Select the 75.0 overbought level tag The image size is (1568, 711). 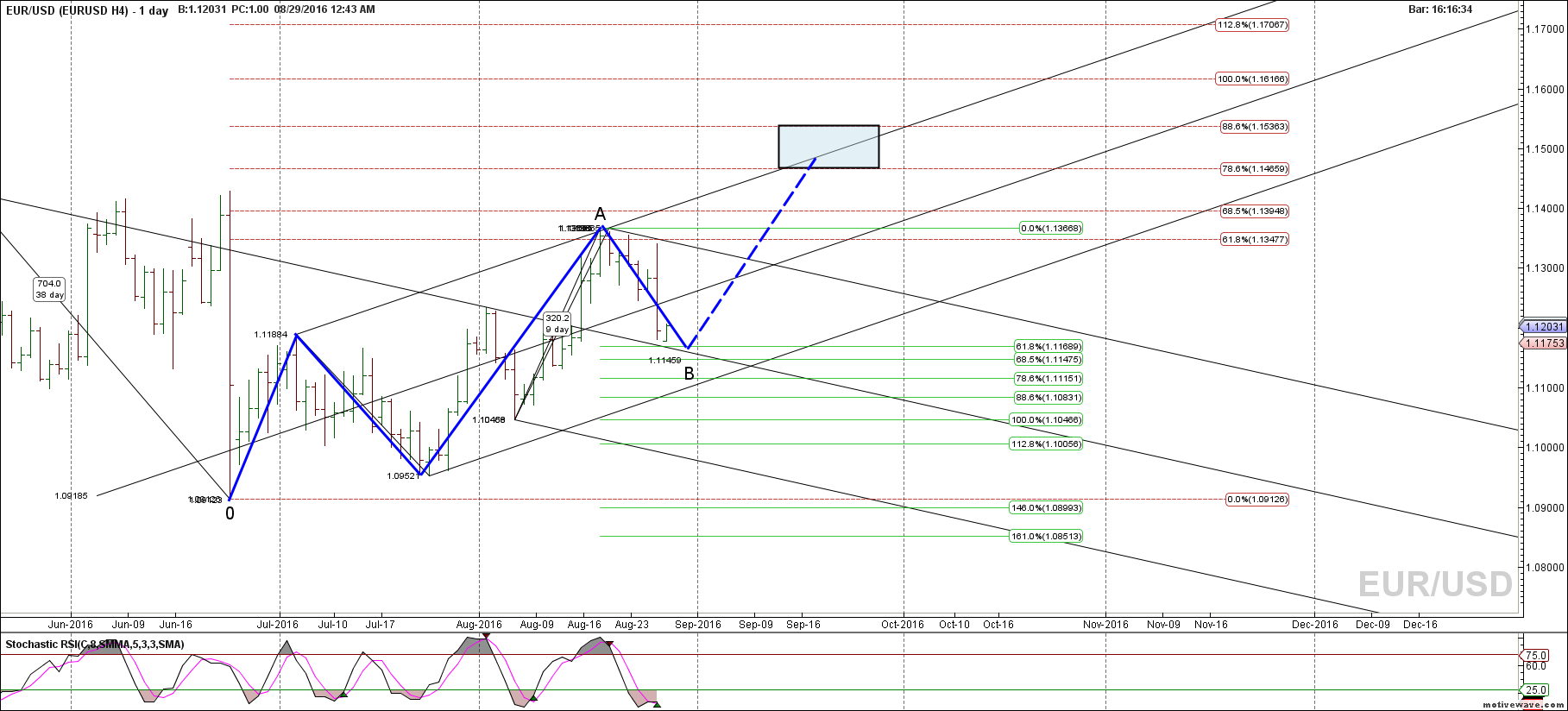(x=1536, y=656)
